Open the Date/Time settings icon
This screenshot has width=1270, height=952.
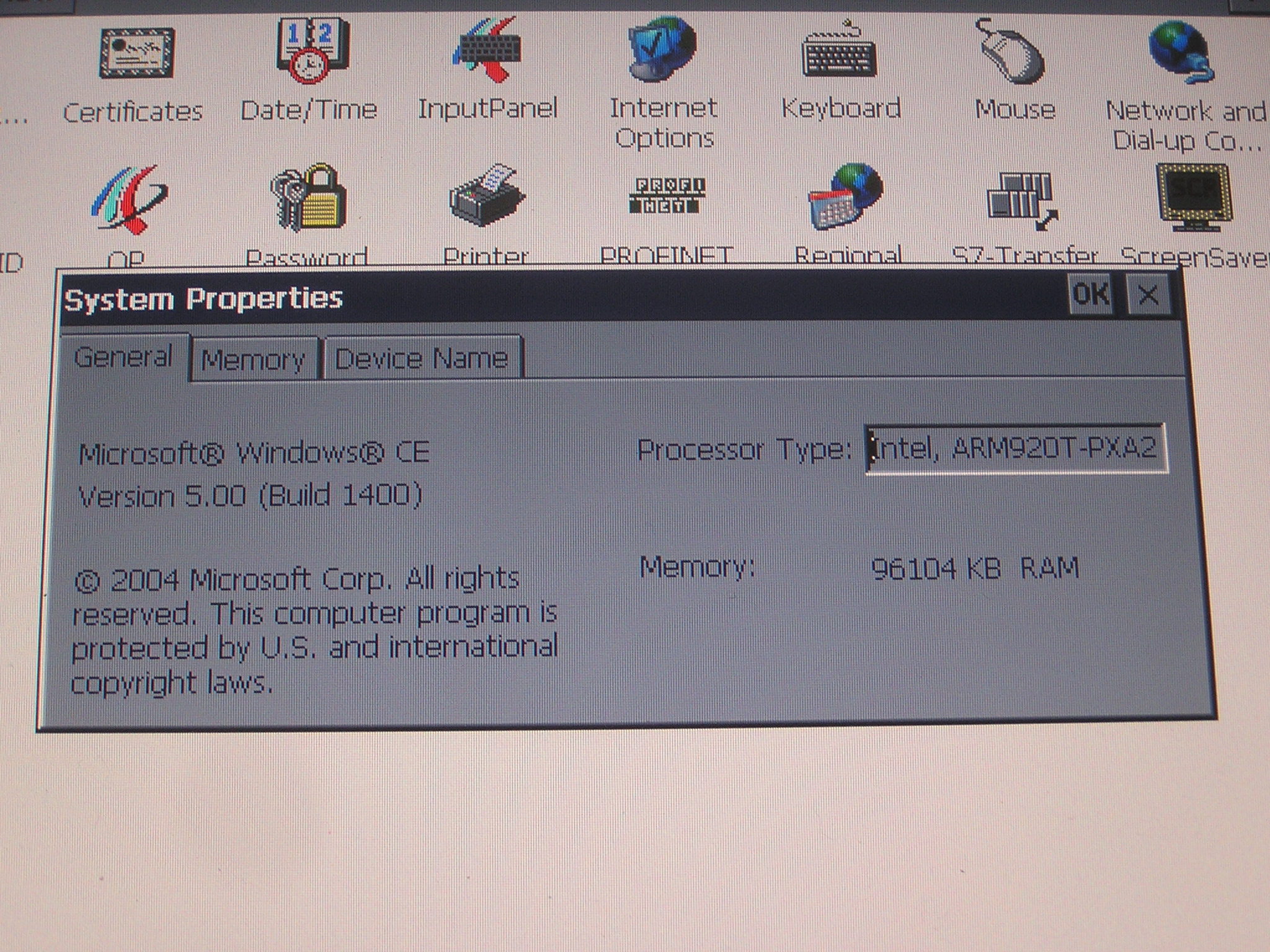312,51
